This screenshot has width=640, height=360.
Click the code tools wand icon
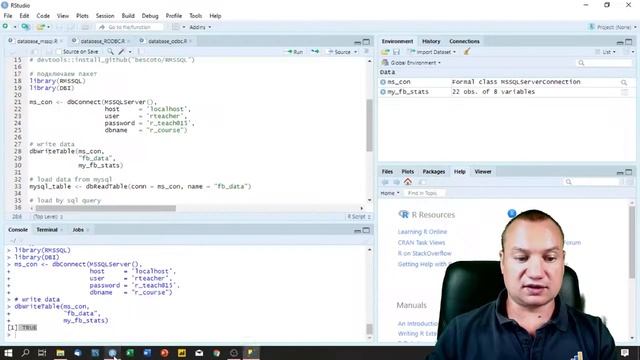click(121, 52)
